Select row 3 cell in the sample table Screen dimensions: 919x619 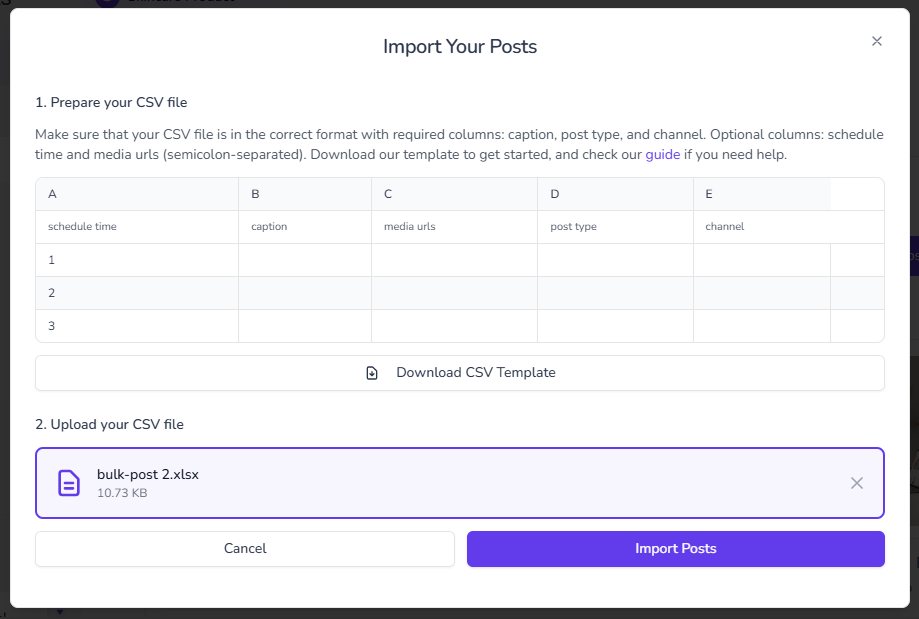point(137,326)
